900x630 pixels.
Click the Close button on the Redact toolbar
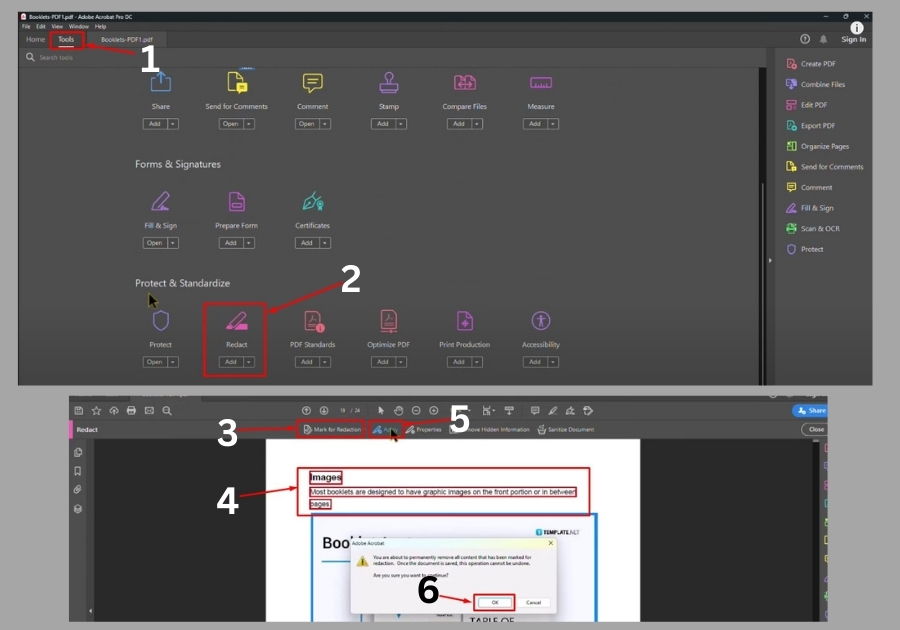(815, 429)
